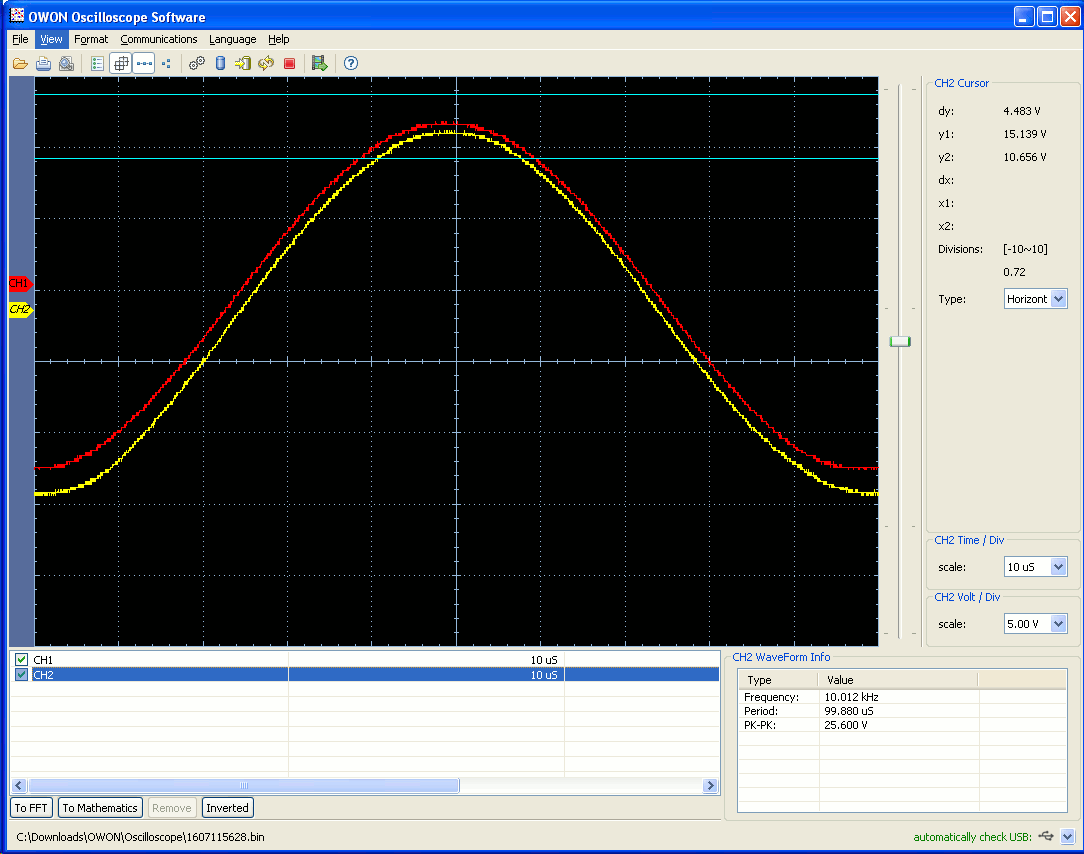This screenshot has height=854, width=1084.
Task: Click the red CH1 channel marker
Action: [20, 284]
